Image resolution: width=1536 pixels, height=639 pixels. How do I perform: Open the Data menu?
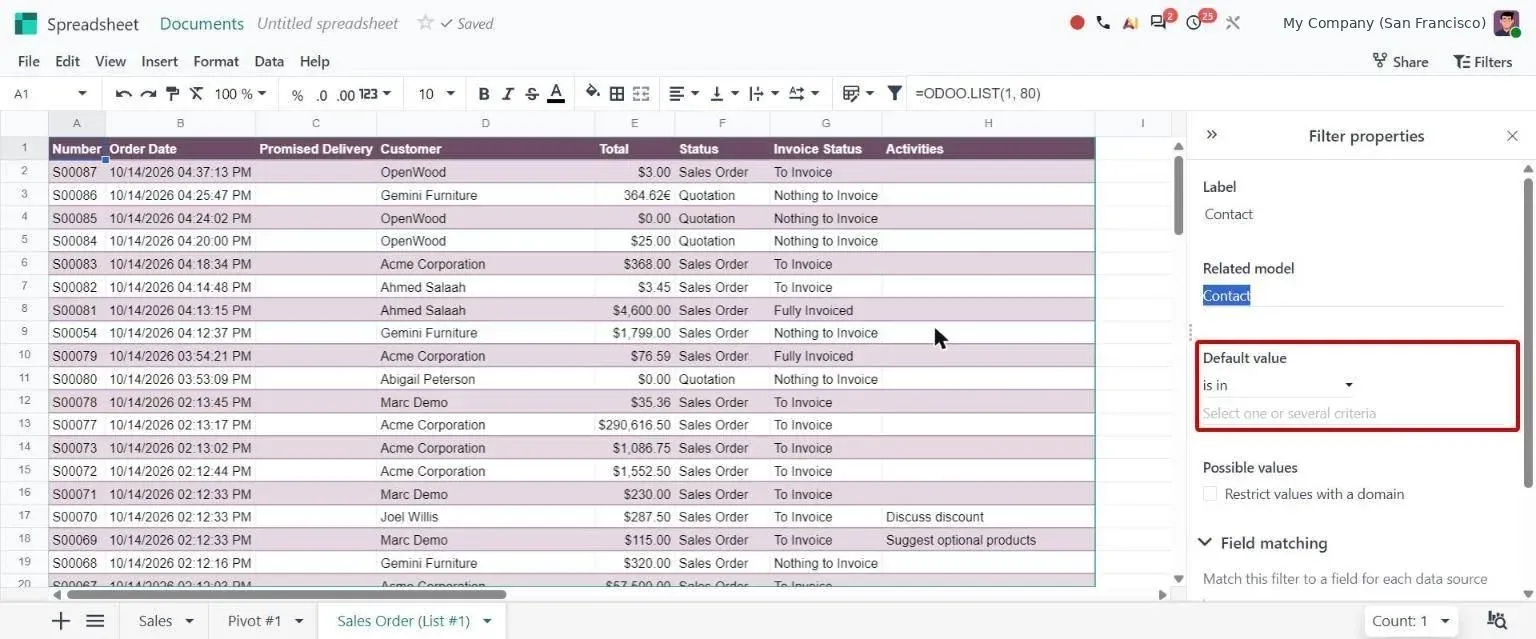click(x=269, y=61)
